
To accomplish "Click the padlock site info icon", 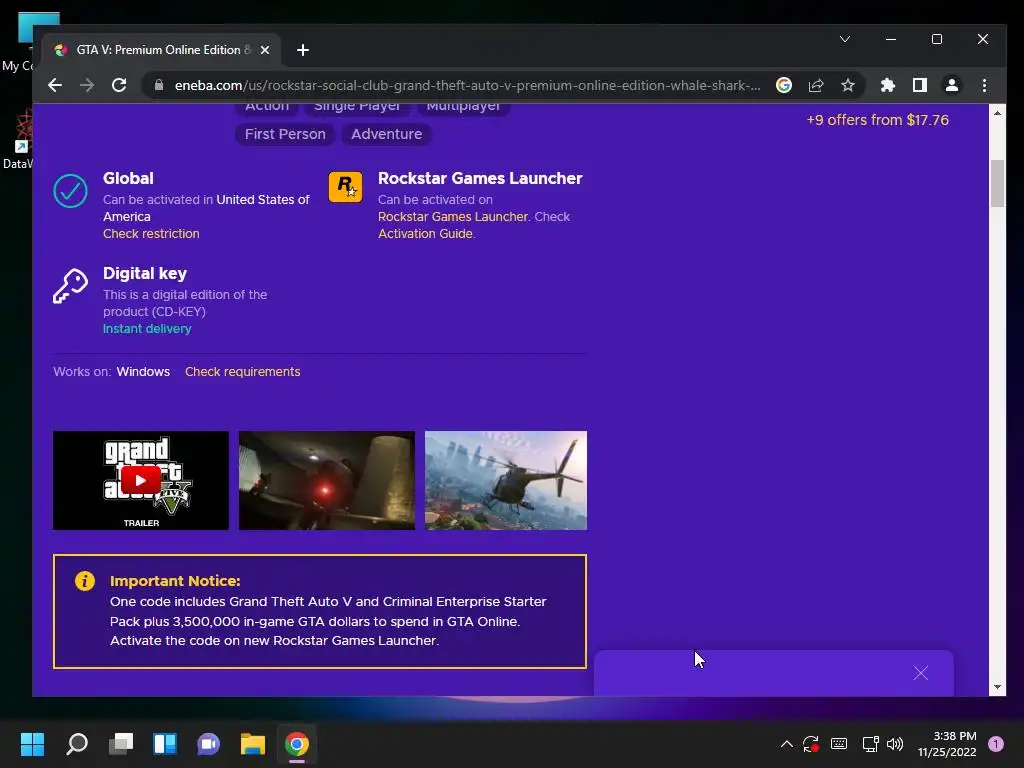I will coord(159,86).
